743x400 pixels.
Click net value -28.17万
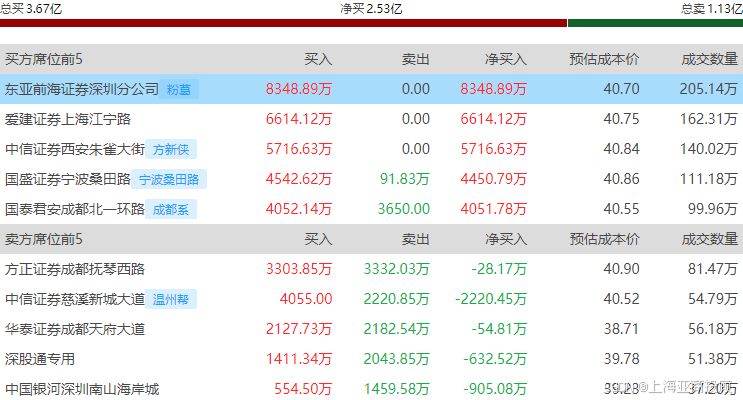[499, 269]
